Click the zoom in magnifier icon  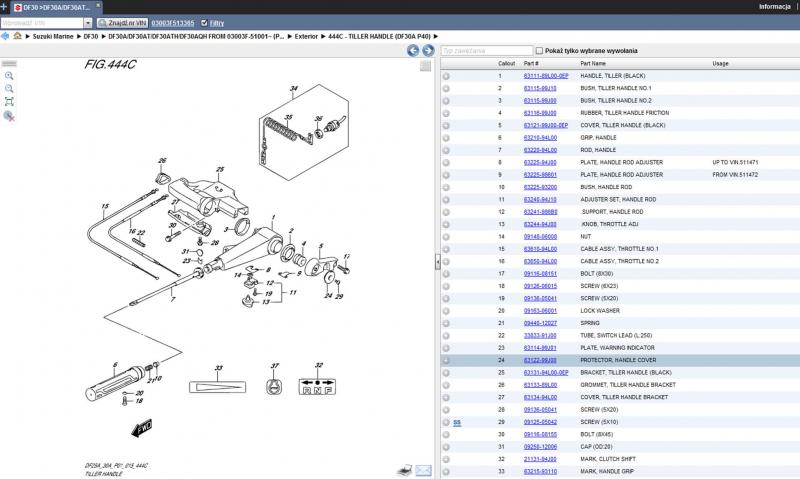click(9, 75)
